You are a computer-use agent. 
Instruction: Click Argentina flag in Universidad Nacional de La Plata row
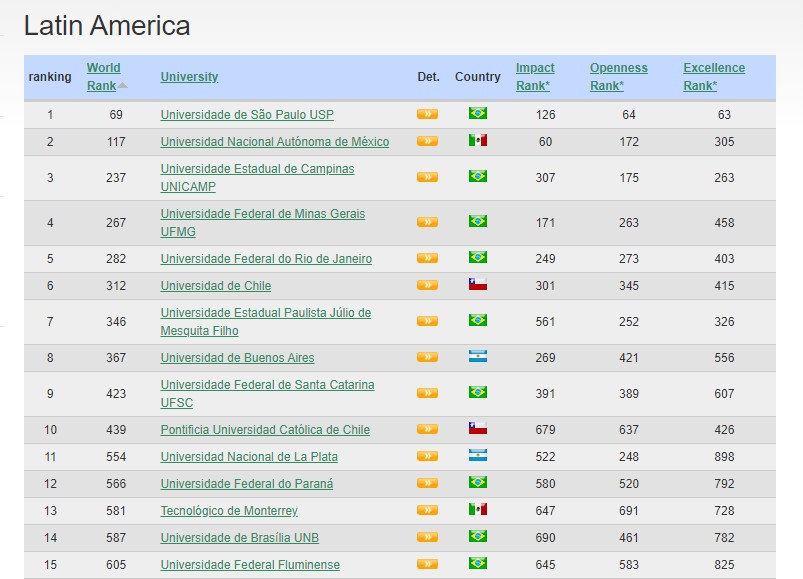478,456
